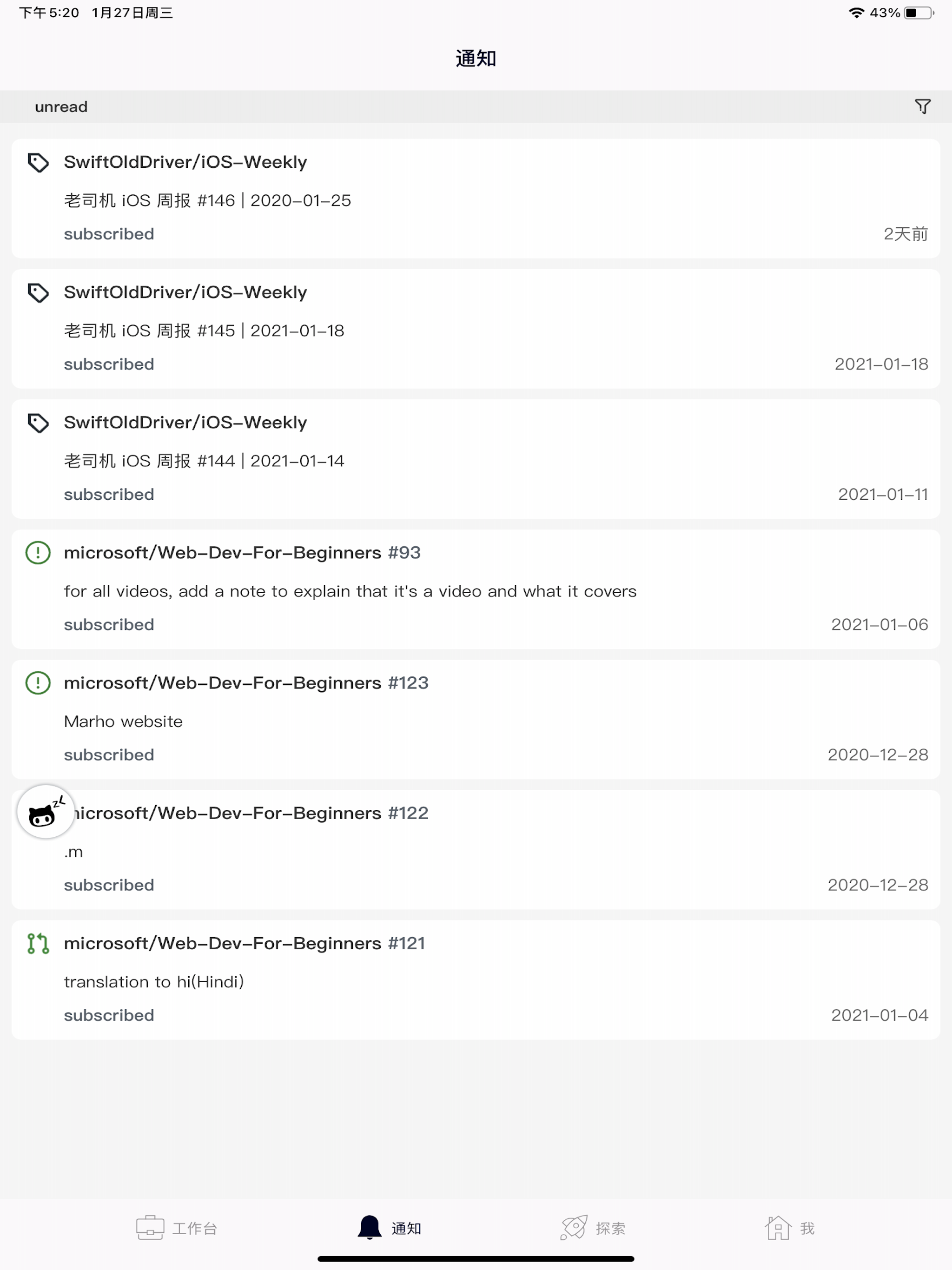Click the tag icon on iOS-Weekly #146 notification
This screenshot has height=1270, width=952.
point(39,163)
